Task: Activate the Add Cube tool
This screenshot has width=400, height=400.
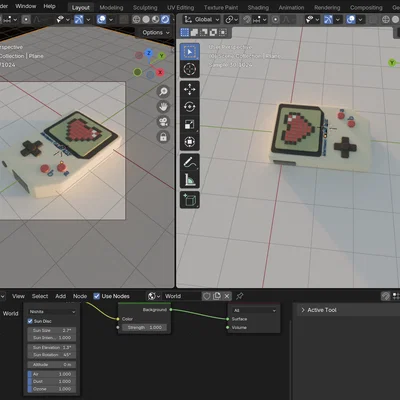Action: 190,200
